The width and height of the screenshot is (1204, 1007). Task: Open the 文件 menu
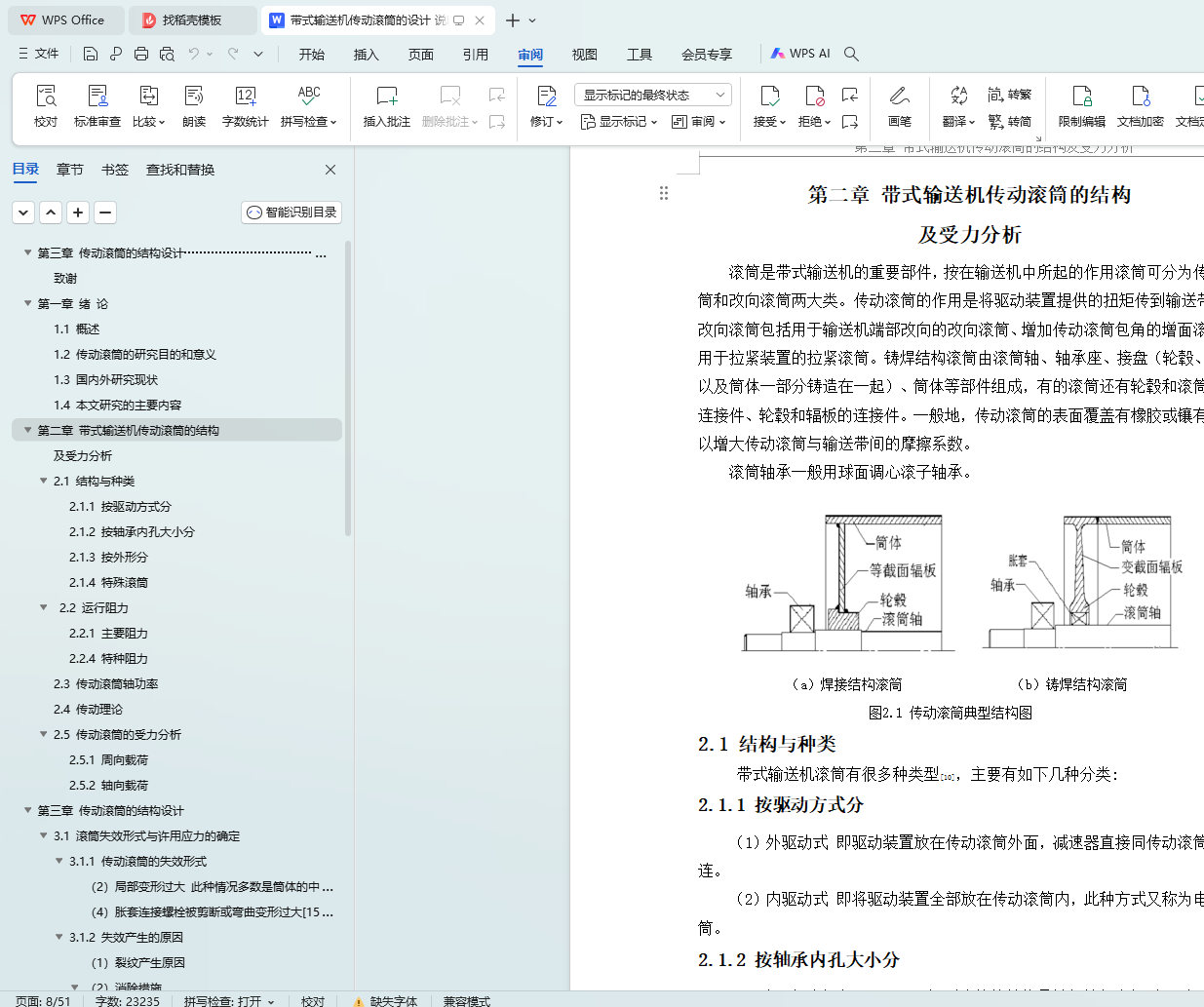[x=39, y=54]
